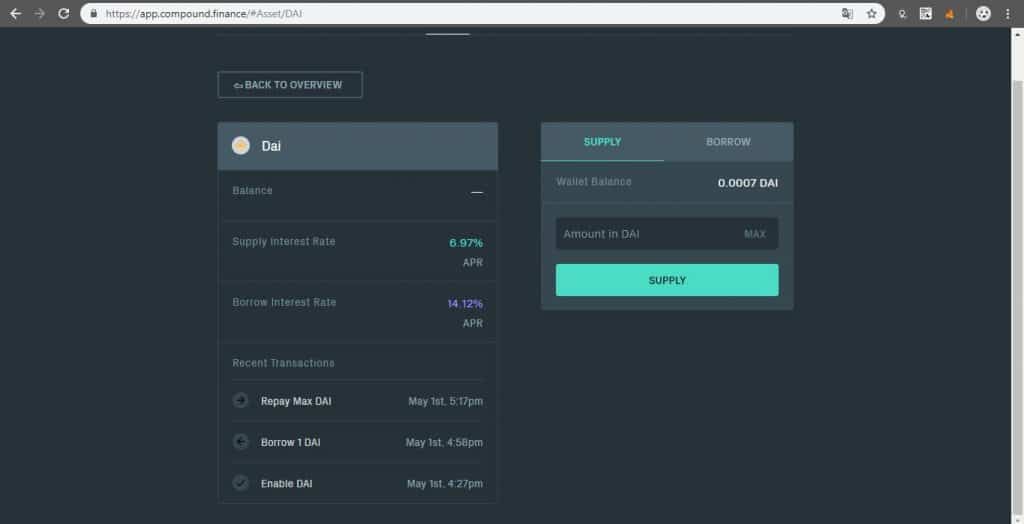Click the Dai coin logo icon
Screen dimensions: 1024x524
(x=240, y=145)
